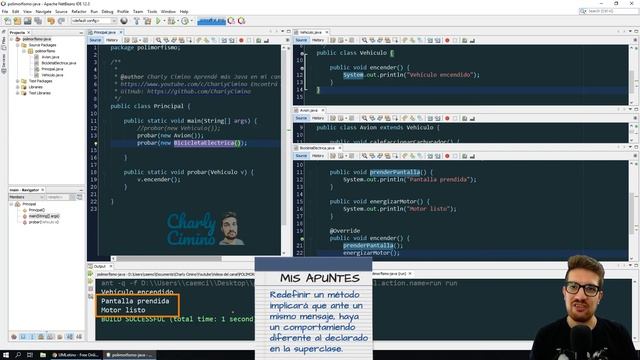This screenshot has width=640, height=360.
Task: Toggle the first filter button at Navigator bottom
Action: 14,337
